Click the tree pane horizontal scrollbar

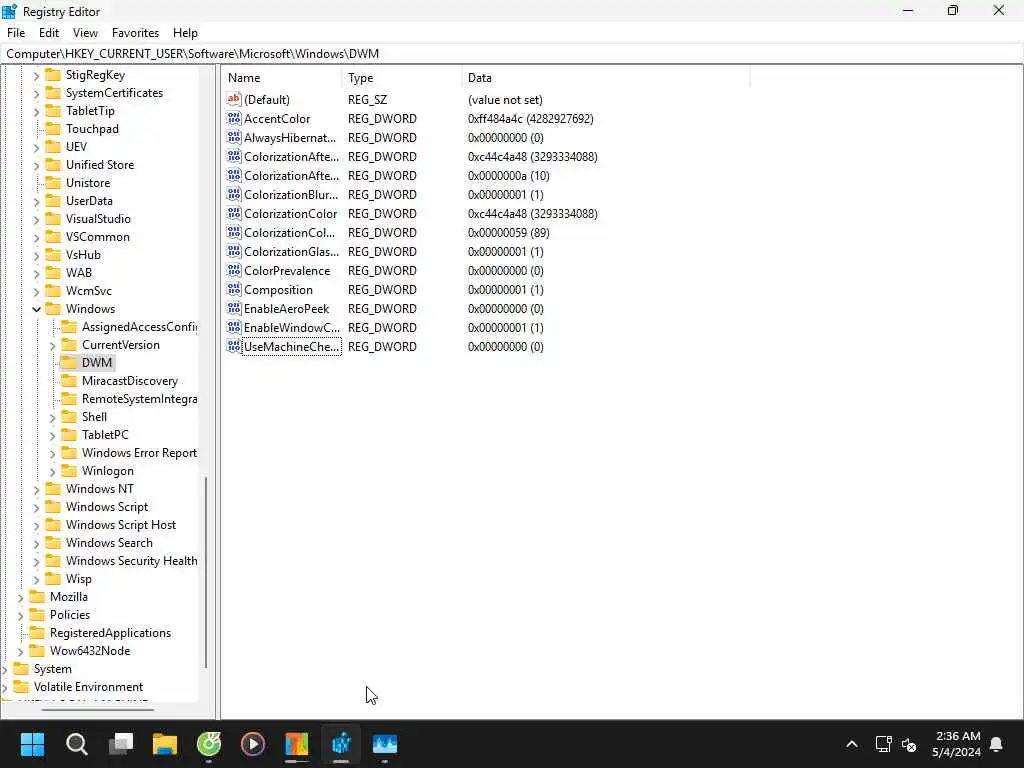click(x=98, y=709)
